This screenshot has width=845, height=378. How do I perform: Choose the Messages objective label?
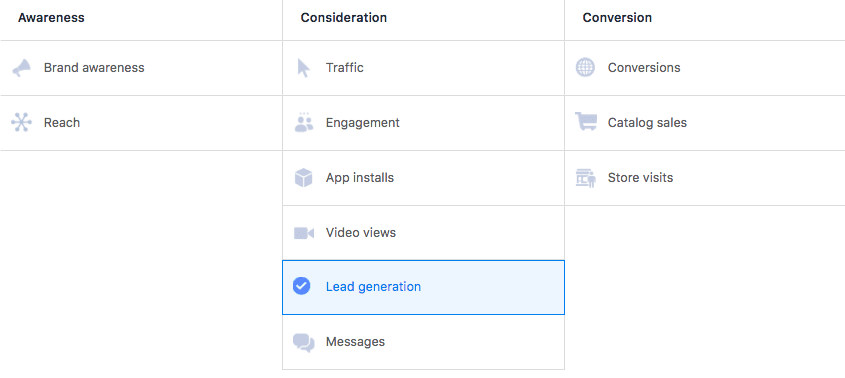coord(356,342)
